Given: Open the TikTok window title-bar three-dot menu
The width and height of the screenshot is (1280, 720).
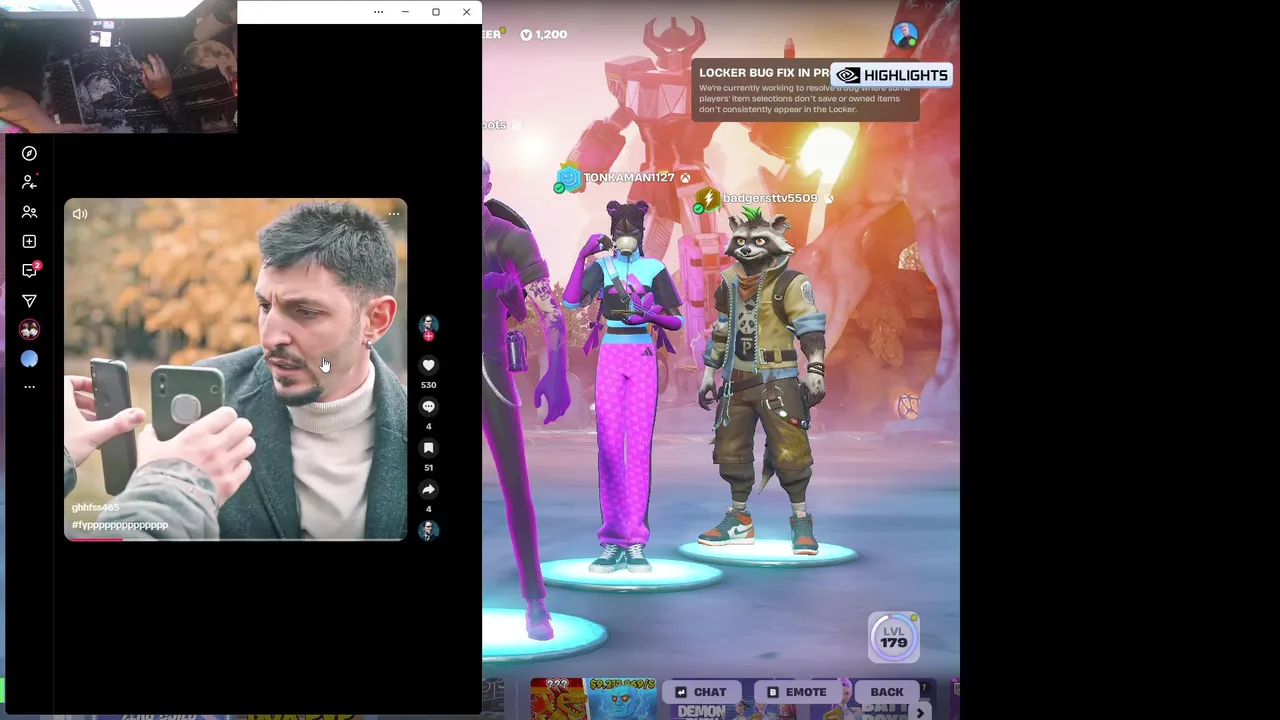Looking at the screenshot, I should [x=378, y=12].
